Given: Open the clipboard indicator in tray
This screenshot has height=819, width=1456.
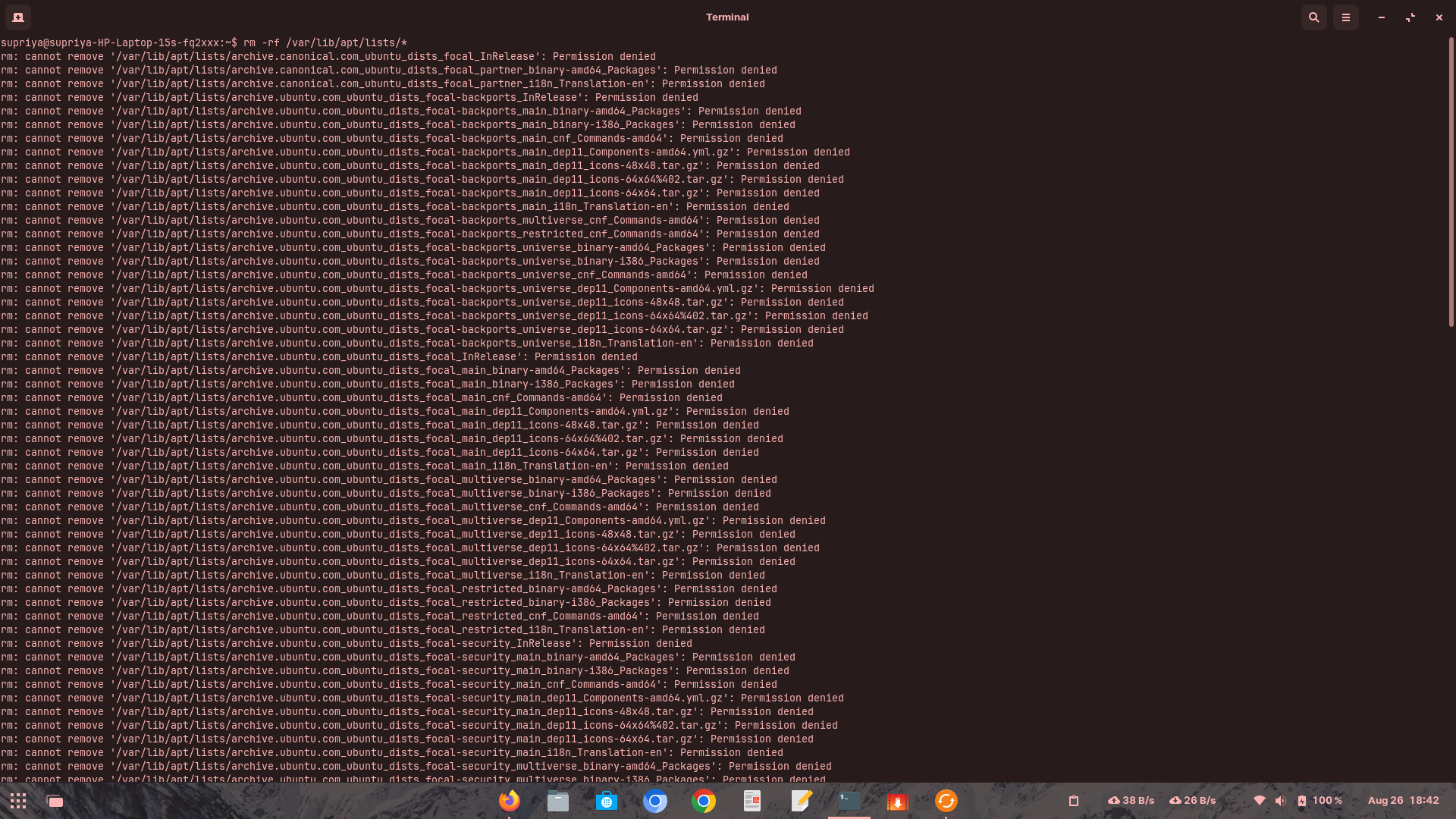Looking at the screenshot, I should tap(1074, 801).
